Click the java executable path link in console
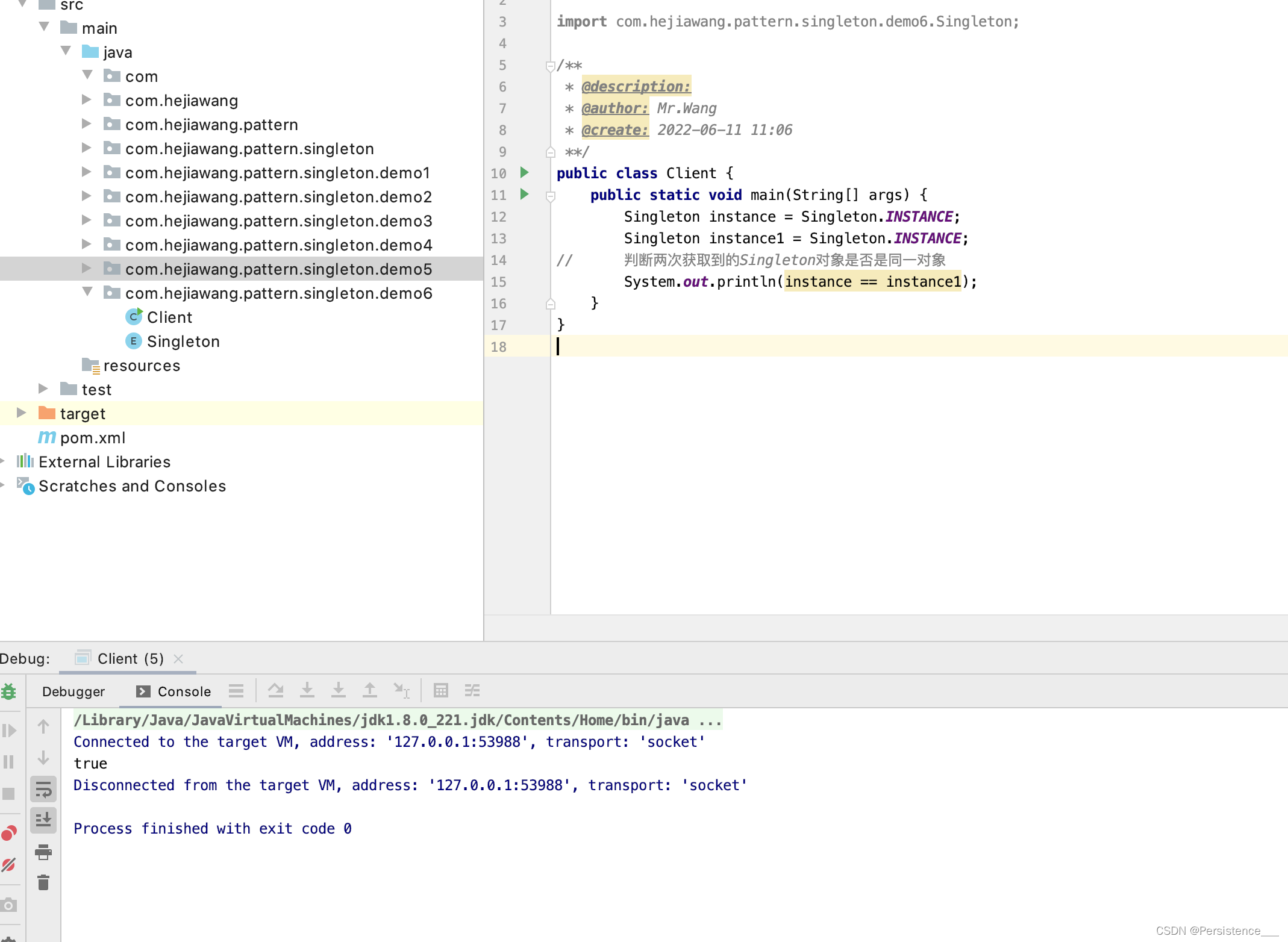This screenshot has height=942, width=1288. pyautogui.click(x=398, y=720)
